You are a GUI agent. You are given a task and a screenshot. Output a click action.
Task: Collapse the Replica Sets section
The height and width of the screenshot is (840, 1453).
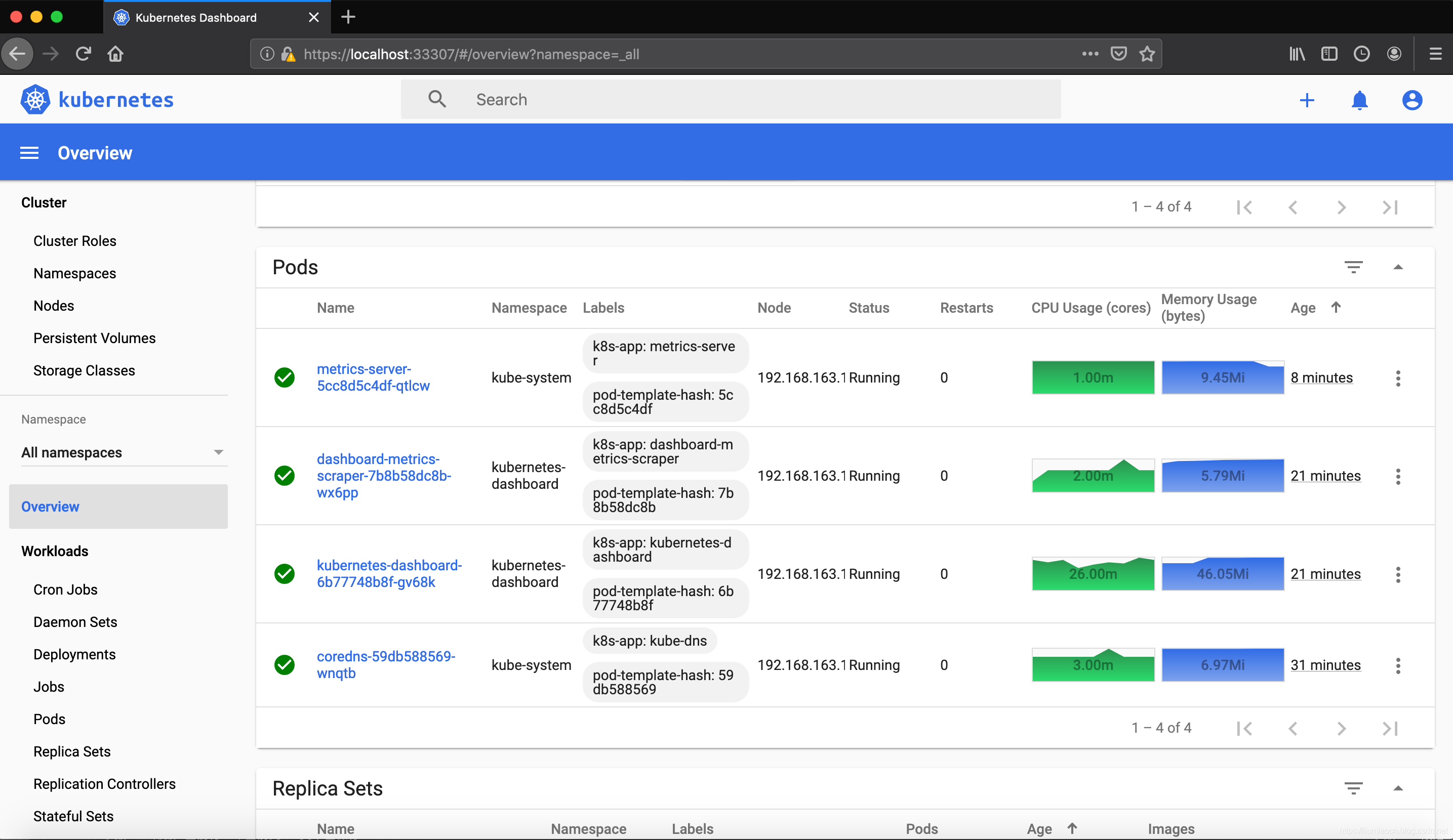pos(1398,787)
